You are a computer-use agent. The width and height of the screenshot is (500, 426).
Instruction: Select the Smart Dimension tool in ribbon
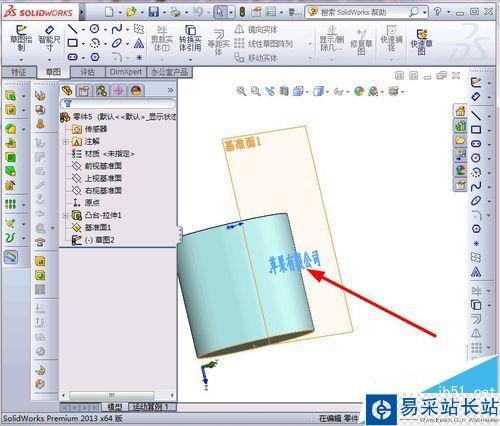tap(49, 38)
